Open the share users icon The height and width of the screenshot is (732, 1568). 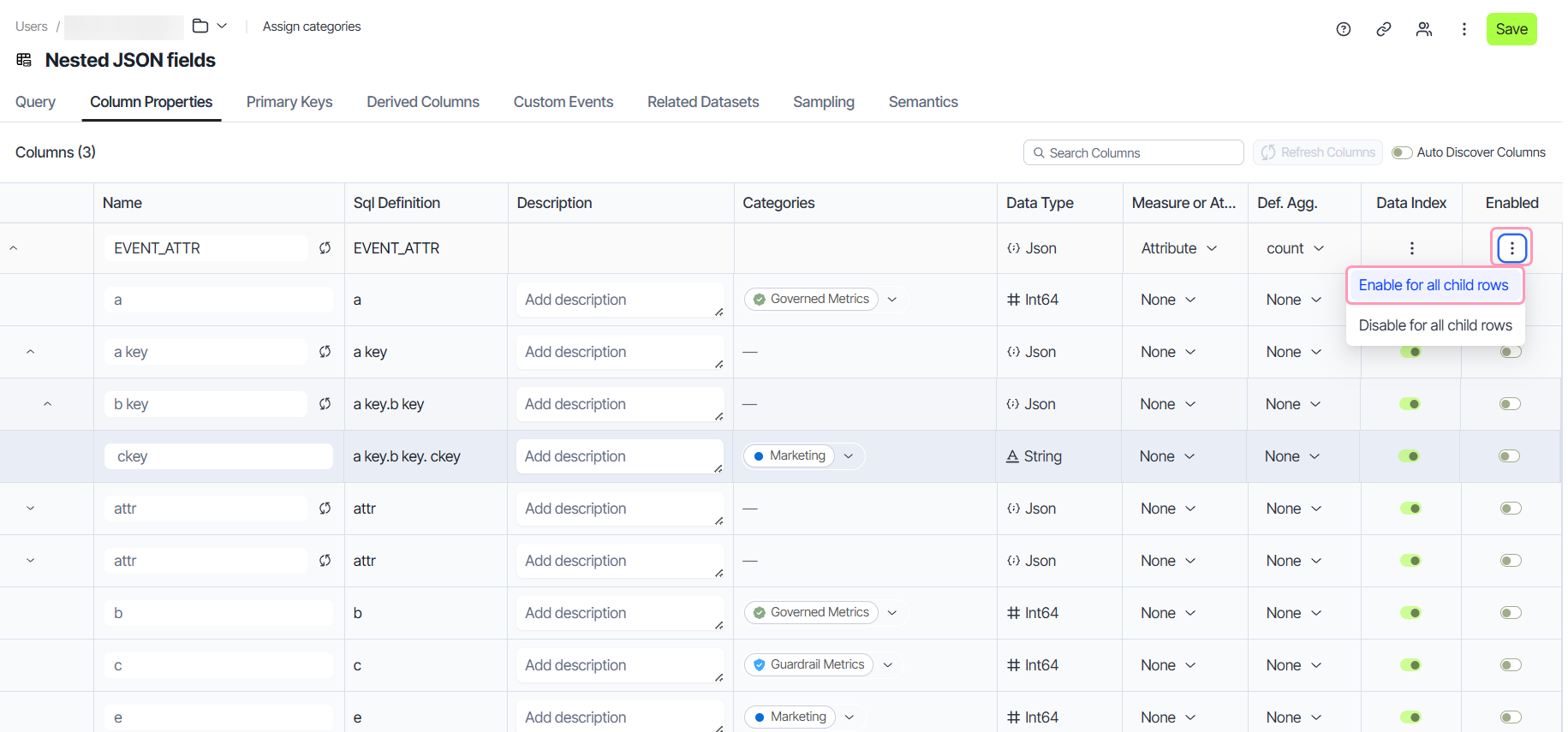[1423, 29]
